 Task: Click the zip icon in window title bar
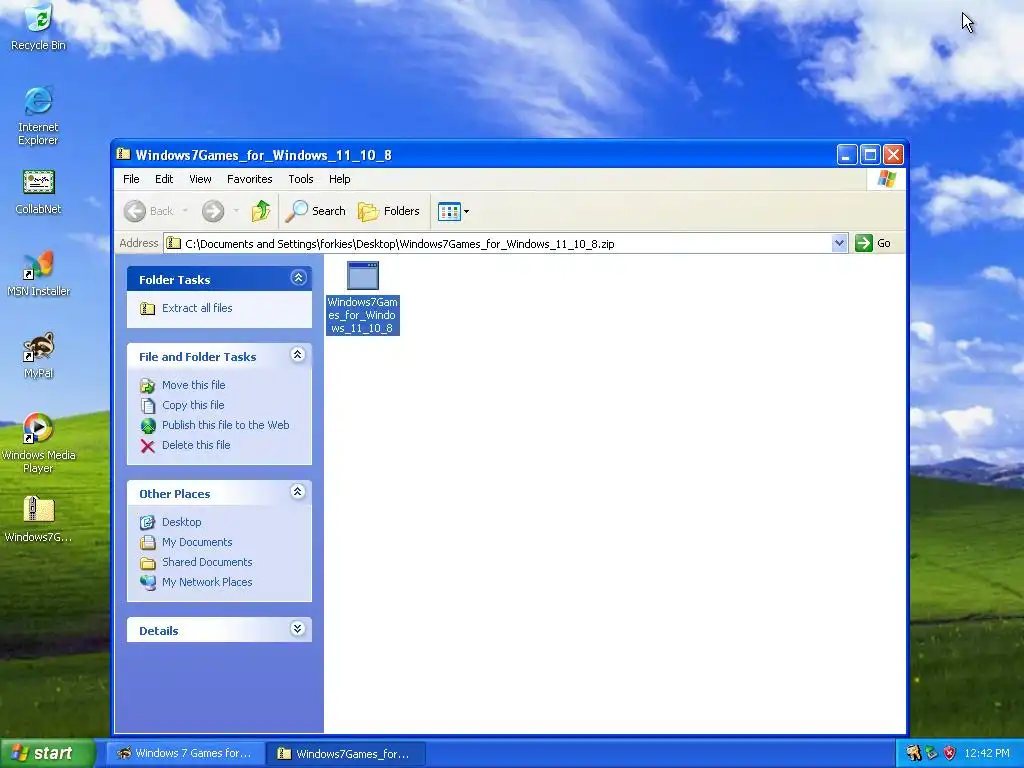(123, 155)
